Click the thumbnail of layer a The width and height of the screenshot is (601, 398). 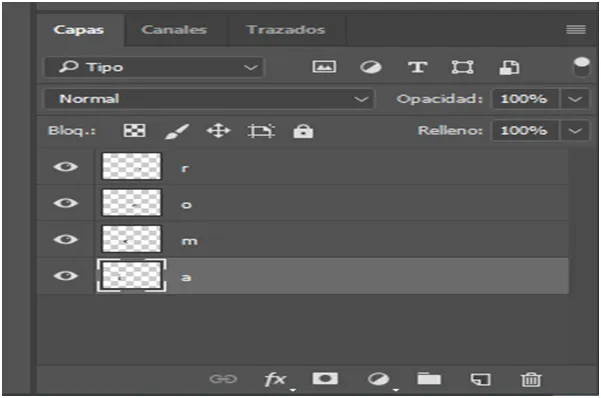point(131,275)
